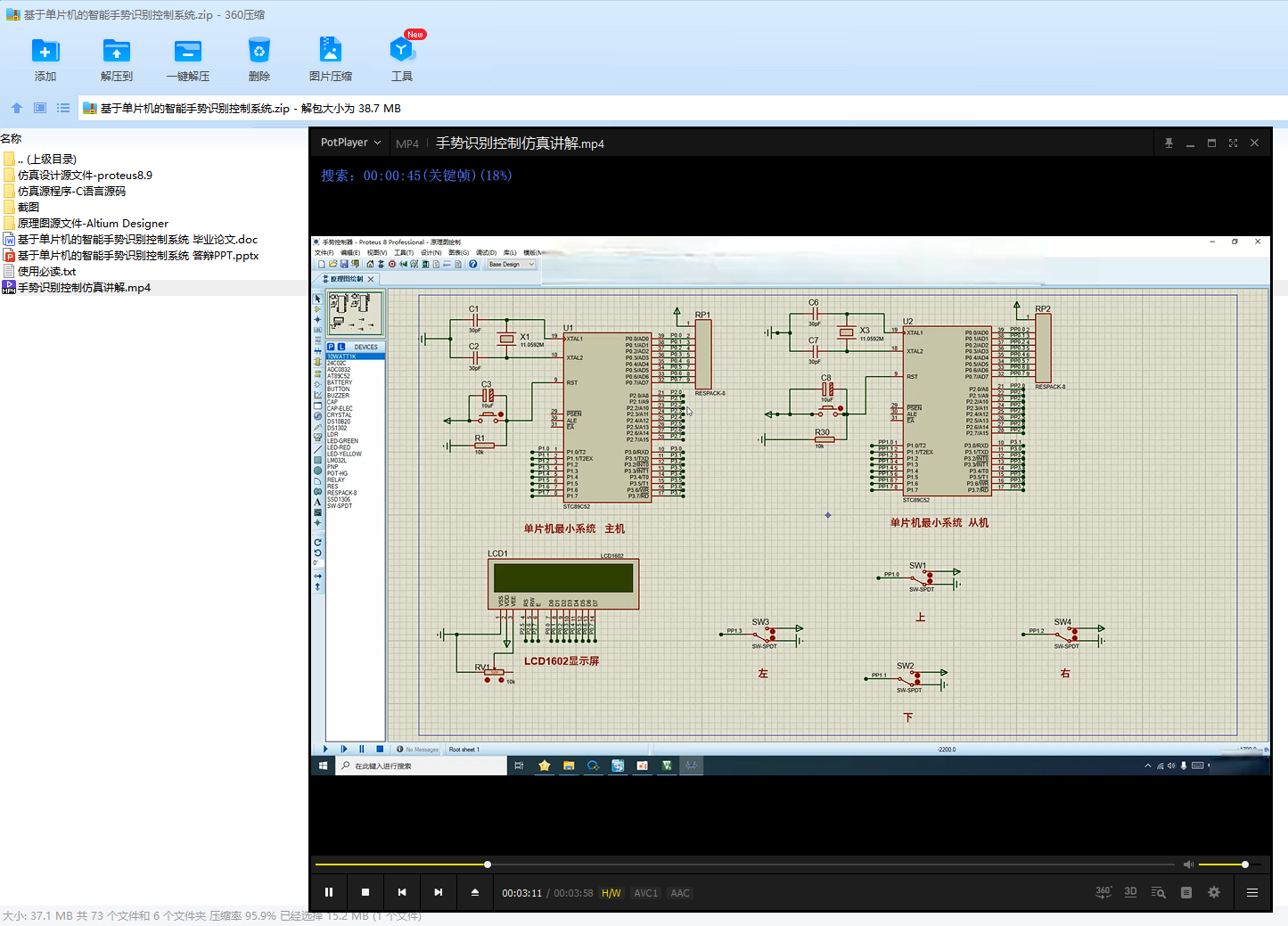The width and height of the screenshot is (1288, 926).
Task: Open PotPlayer preferences via gear icon
Action: (1213, 892)
